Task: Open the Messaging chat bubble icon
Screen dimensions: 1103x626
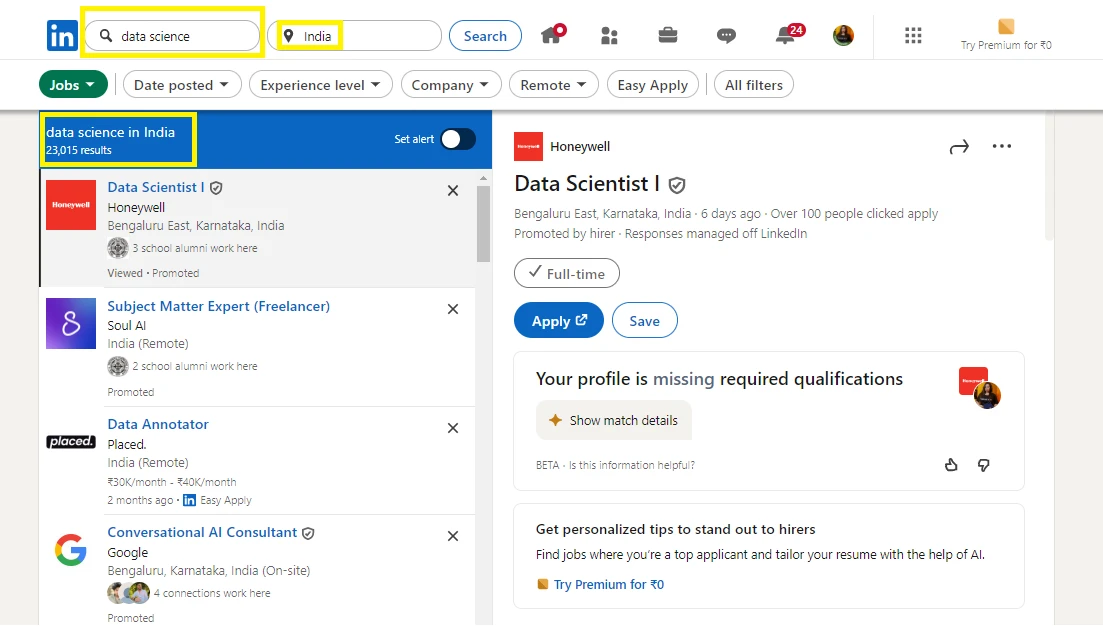Action: (x=726, y=35)
